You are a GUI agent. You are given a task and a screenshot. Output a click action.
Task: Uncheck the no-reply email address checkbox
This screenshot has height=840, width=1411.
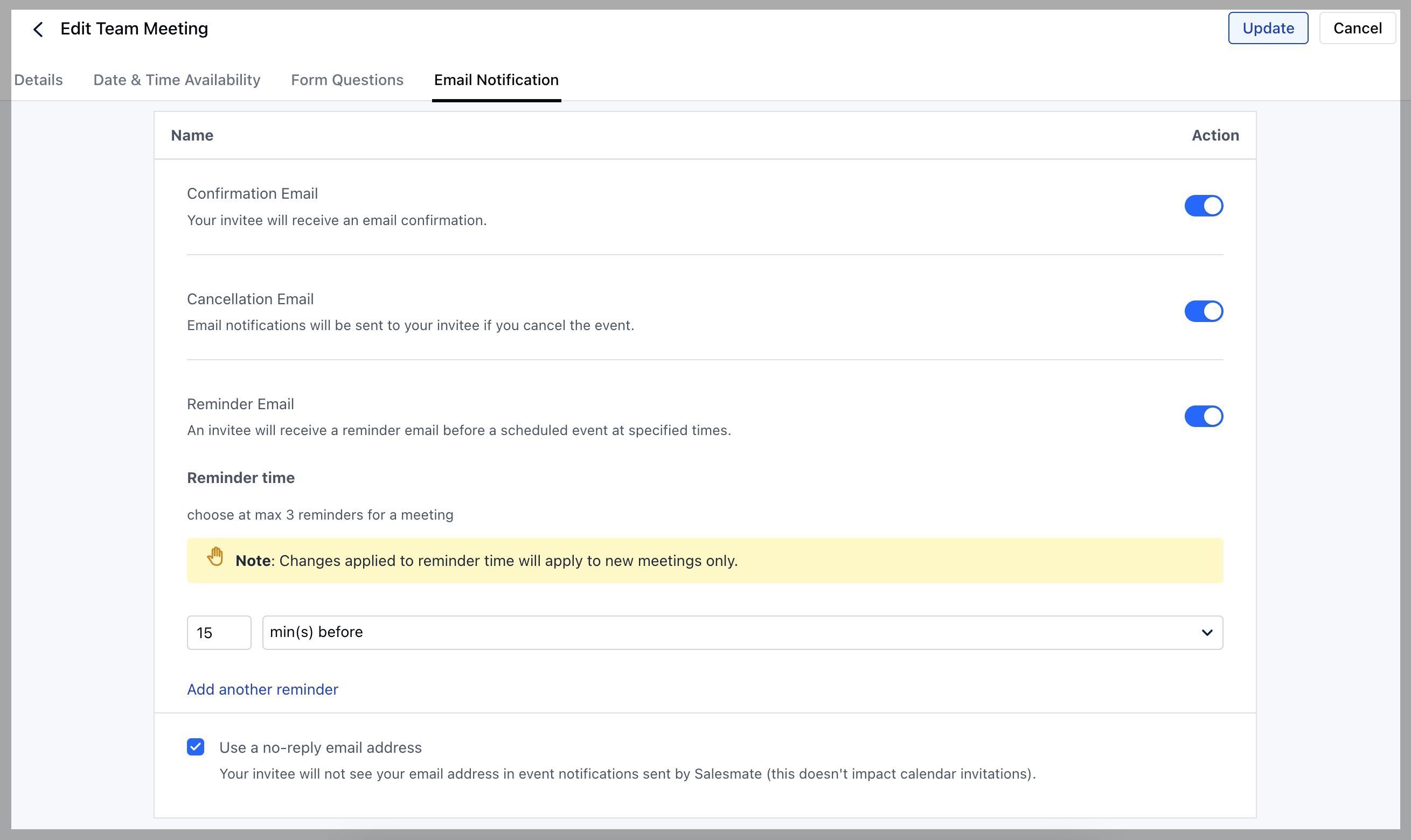196,747
